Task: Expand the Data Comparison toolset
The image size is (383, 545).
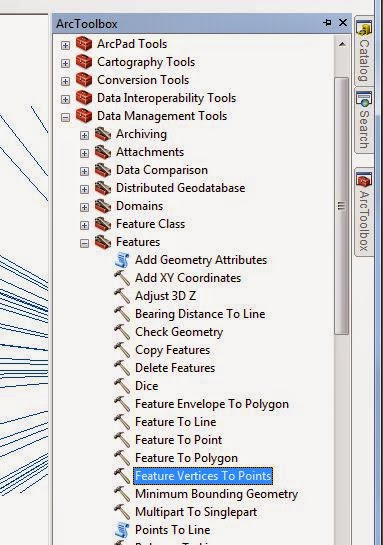Action: click(84, 171)
